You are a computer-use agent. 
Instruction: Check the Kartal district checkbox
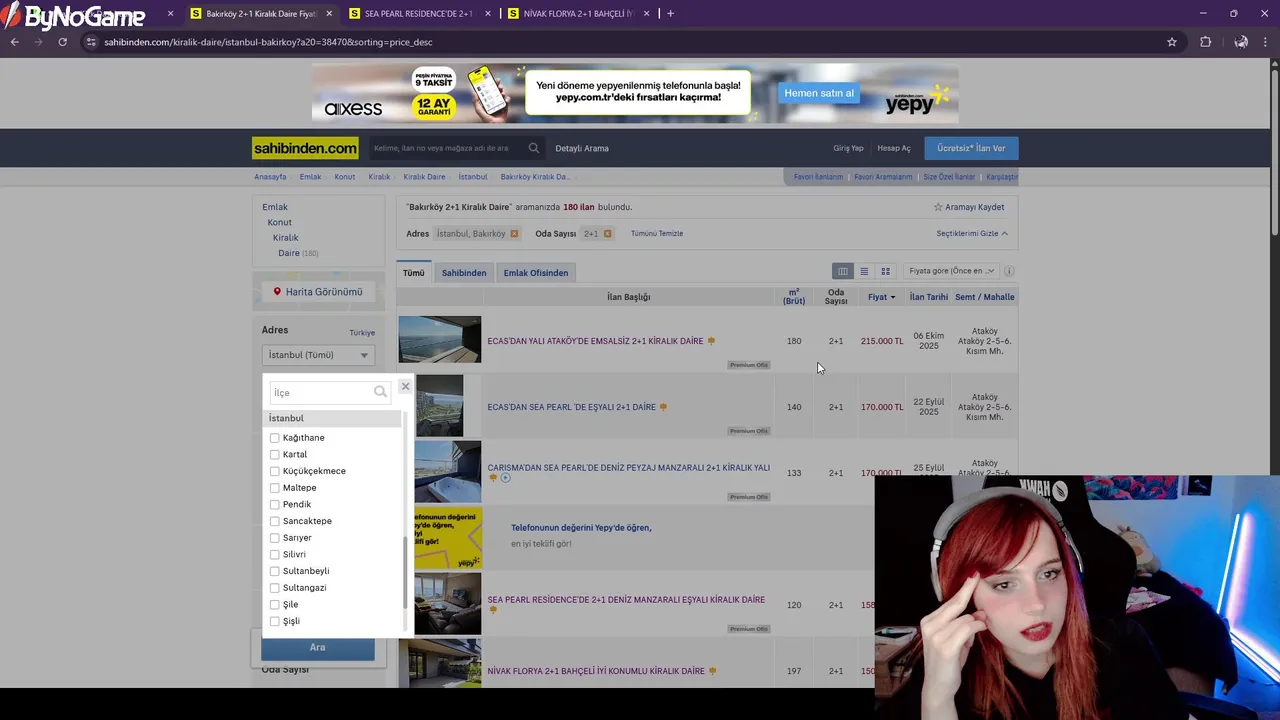(x=275, y=454)
